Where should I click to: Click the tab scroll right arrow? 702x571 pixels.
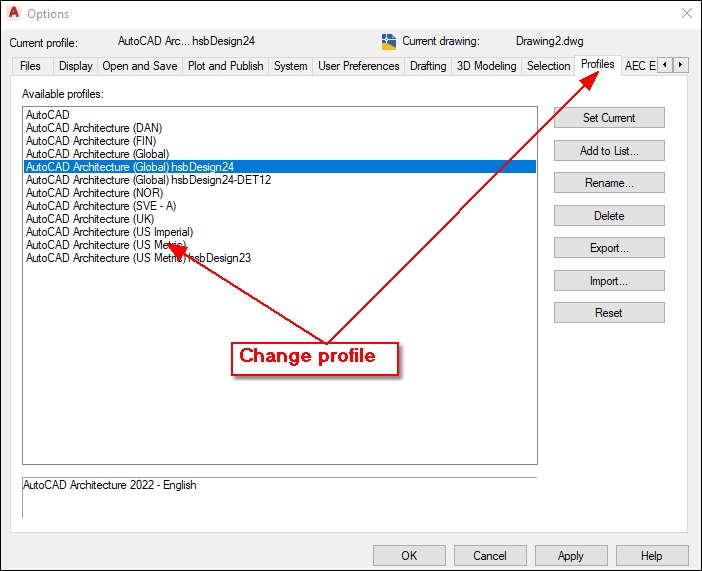pos(681,65)
